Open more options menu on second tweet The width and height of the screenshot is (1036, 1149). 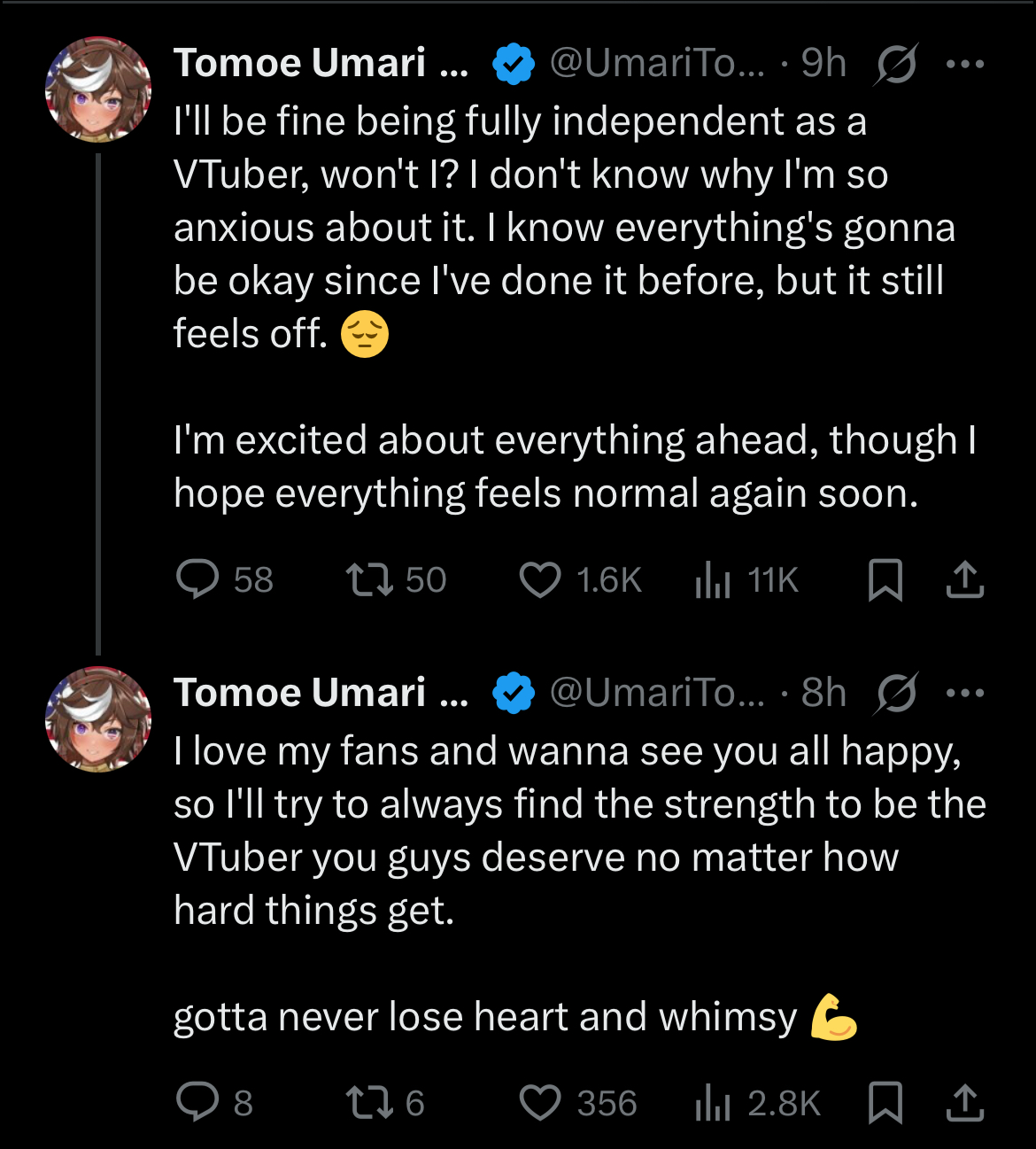click(x=965, y=693)
